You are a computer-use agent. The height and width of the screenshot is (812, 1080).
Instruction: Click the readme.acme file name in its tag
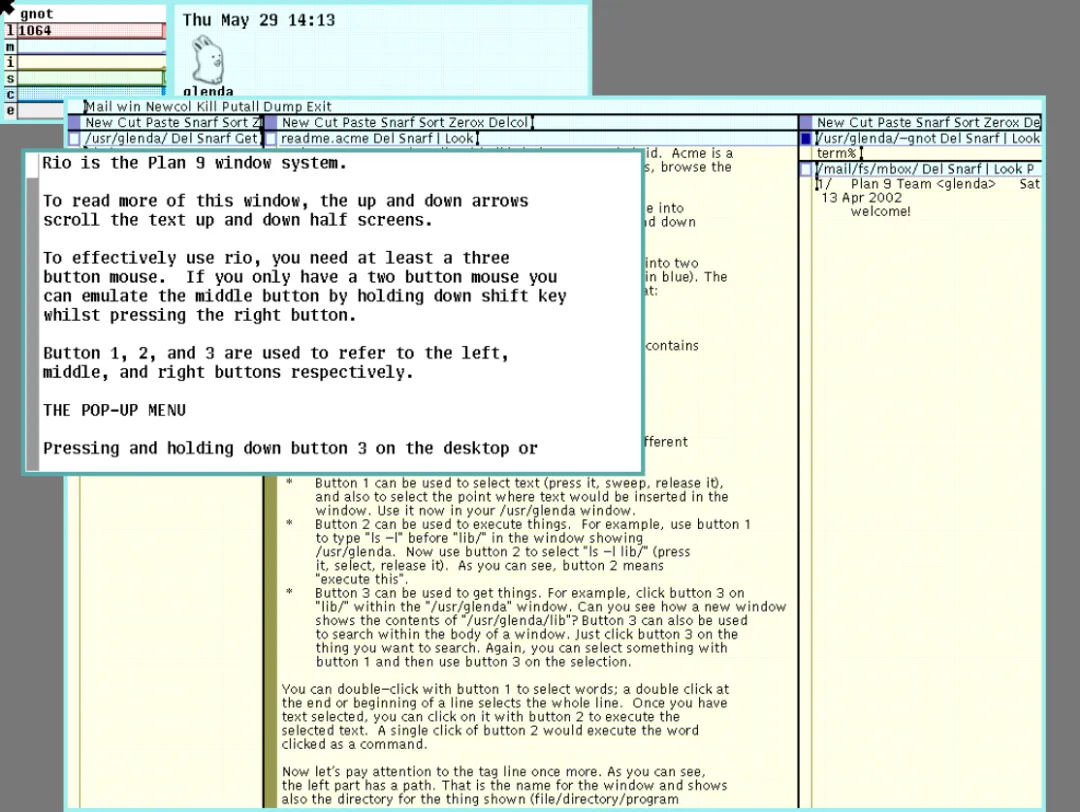click(327, 138)
